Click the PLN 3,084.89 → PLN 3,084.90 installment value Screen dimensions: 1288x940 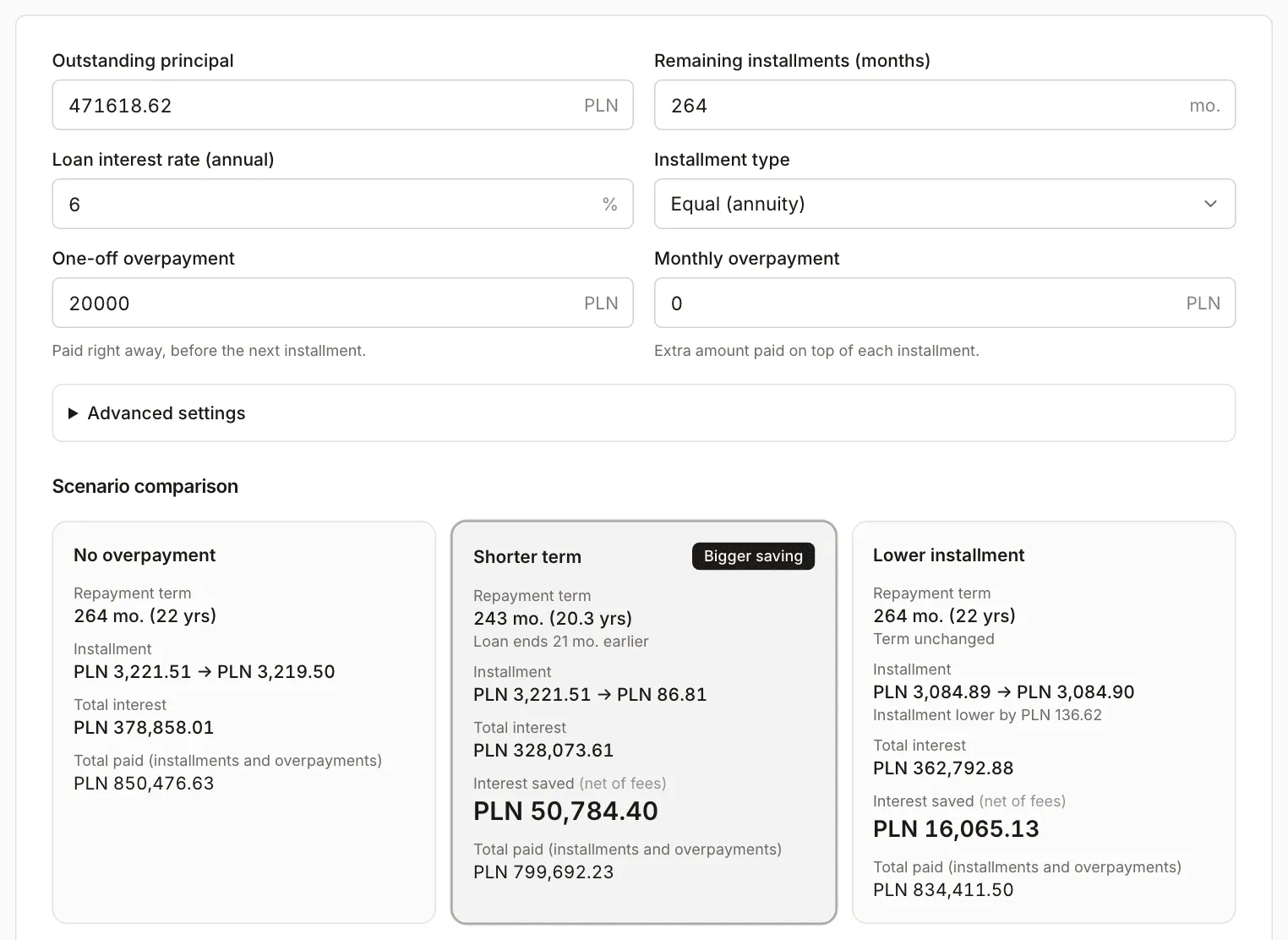(1004, 692)
